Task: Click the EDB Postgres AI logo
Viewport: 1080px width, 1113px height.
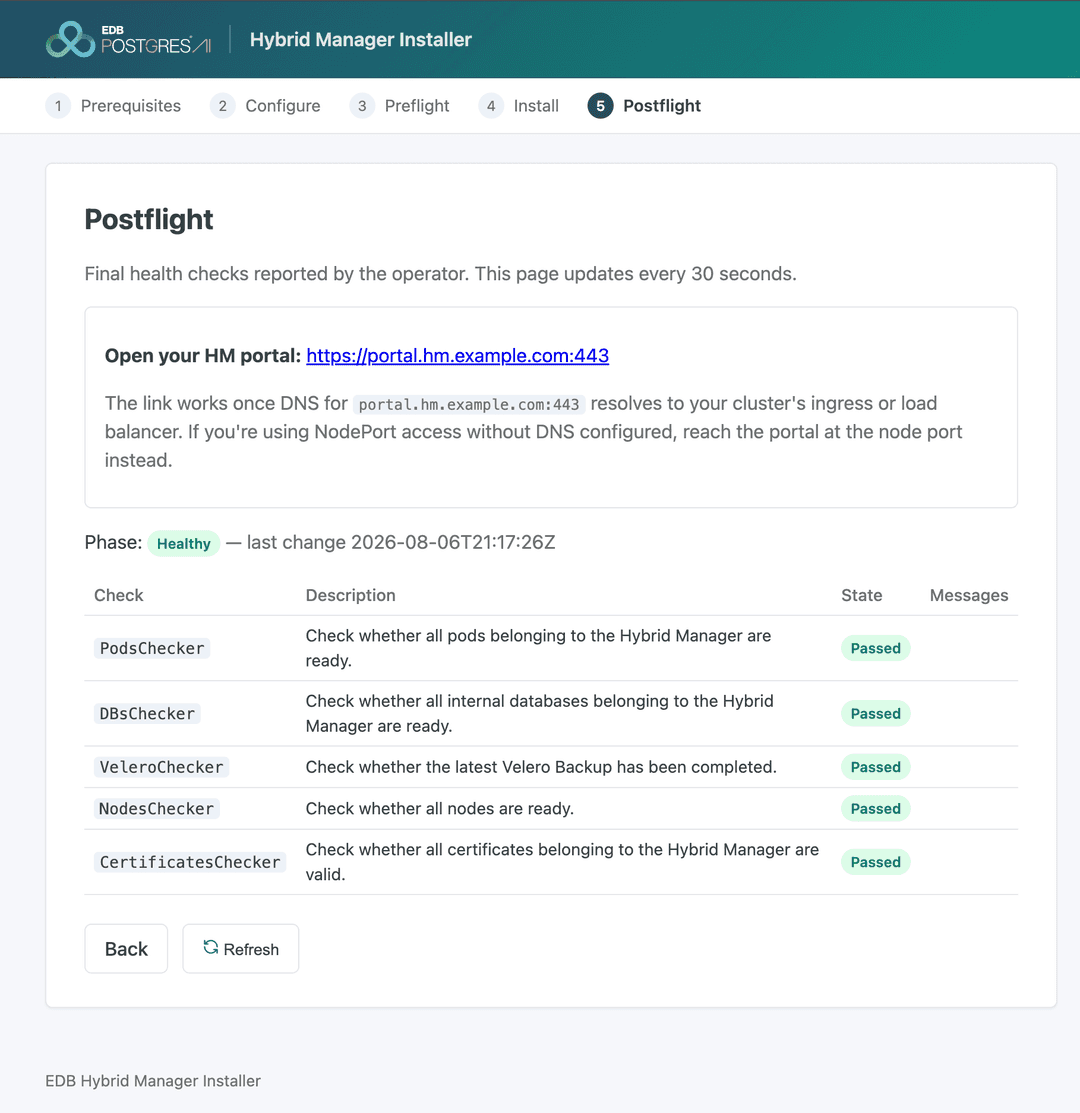Action: pos(128,39)
